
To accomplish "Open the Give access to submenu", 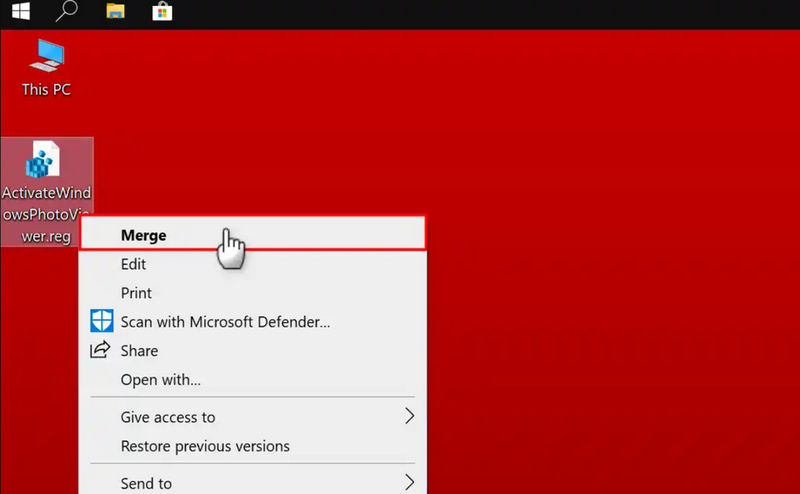I will [253, 417].
